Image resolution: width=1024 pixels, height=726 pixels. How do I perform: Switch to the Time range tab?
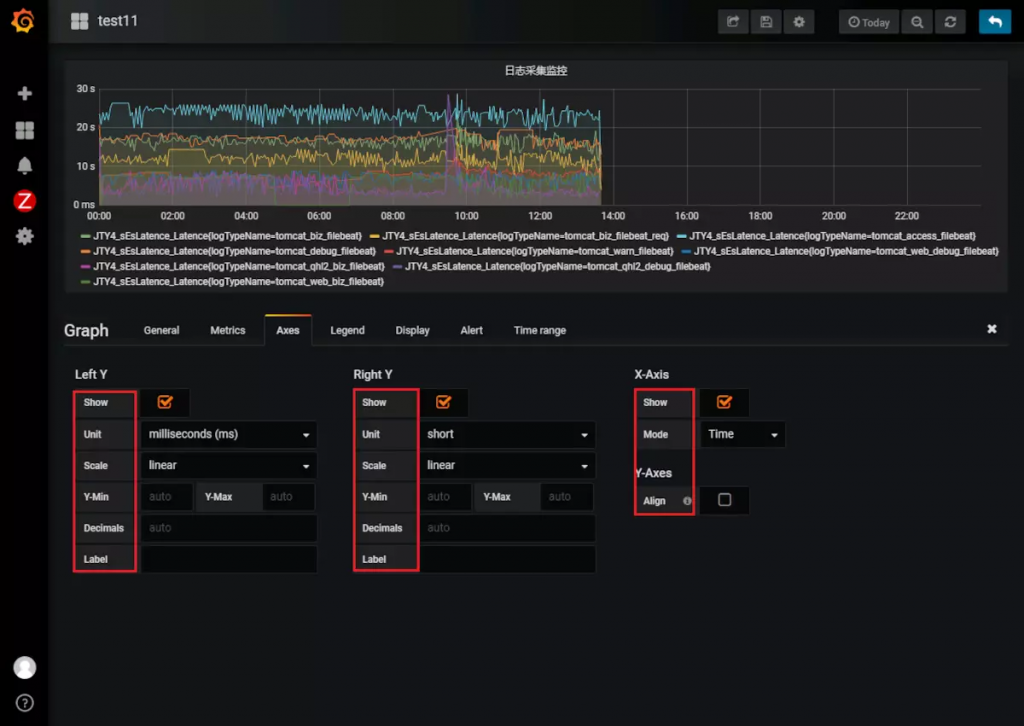tap(540, 330)
